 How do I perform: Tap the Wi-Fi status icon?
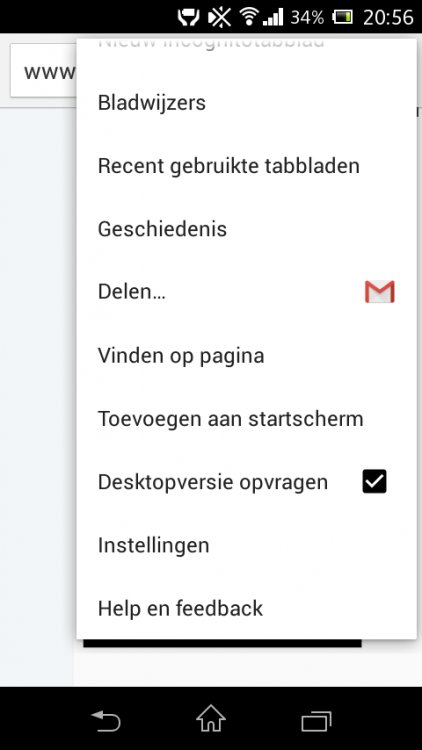[x=249, y=17]
